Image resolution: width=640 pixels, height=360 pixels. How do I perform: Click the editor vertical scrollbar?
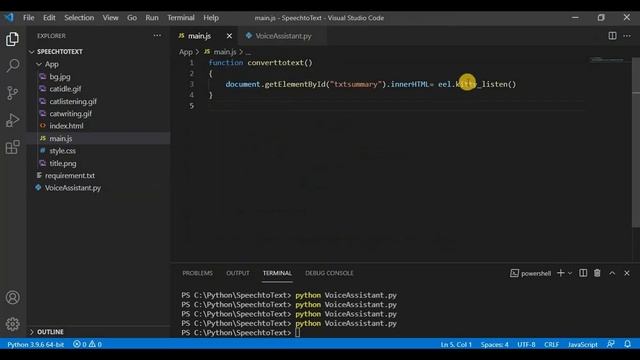click(x=636, y=142)
